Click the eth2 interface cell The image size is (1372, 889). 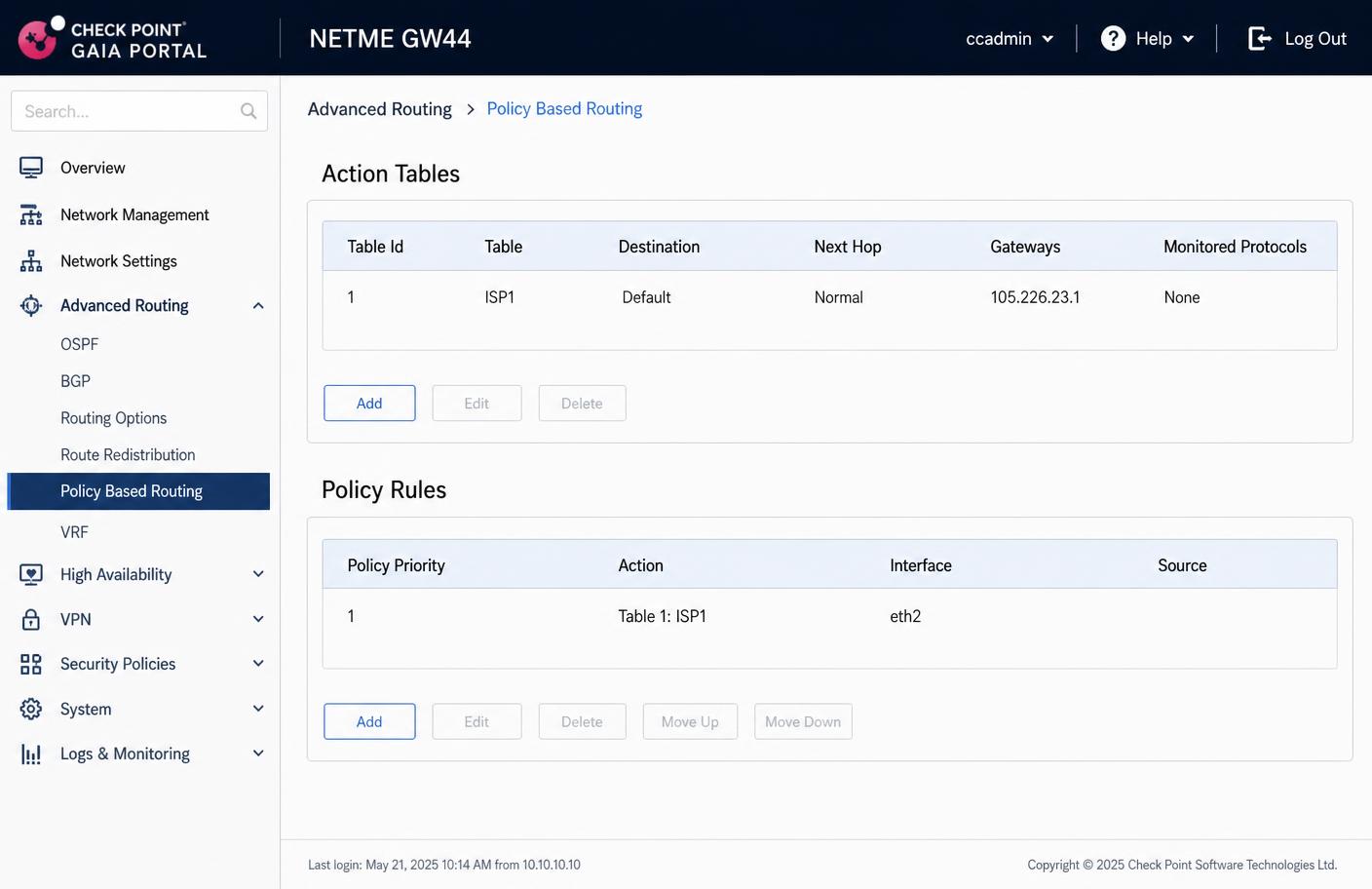905,616
